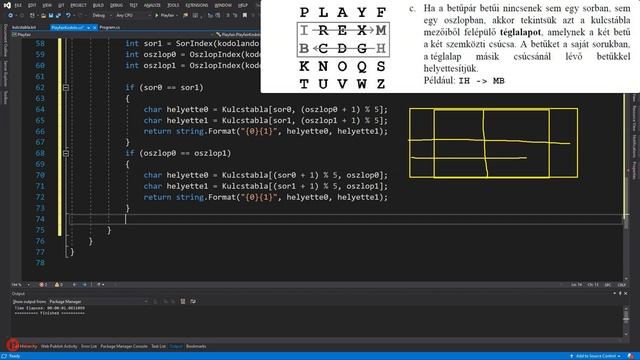640x360 pixels.
Task: Open the Package Manager Console tab
Action: [124, 346]
